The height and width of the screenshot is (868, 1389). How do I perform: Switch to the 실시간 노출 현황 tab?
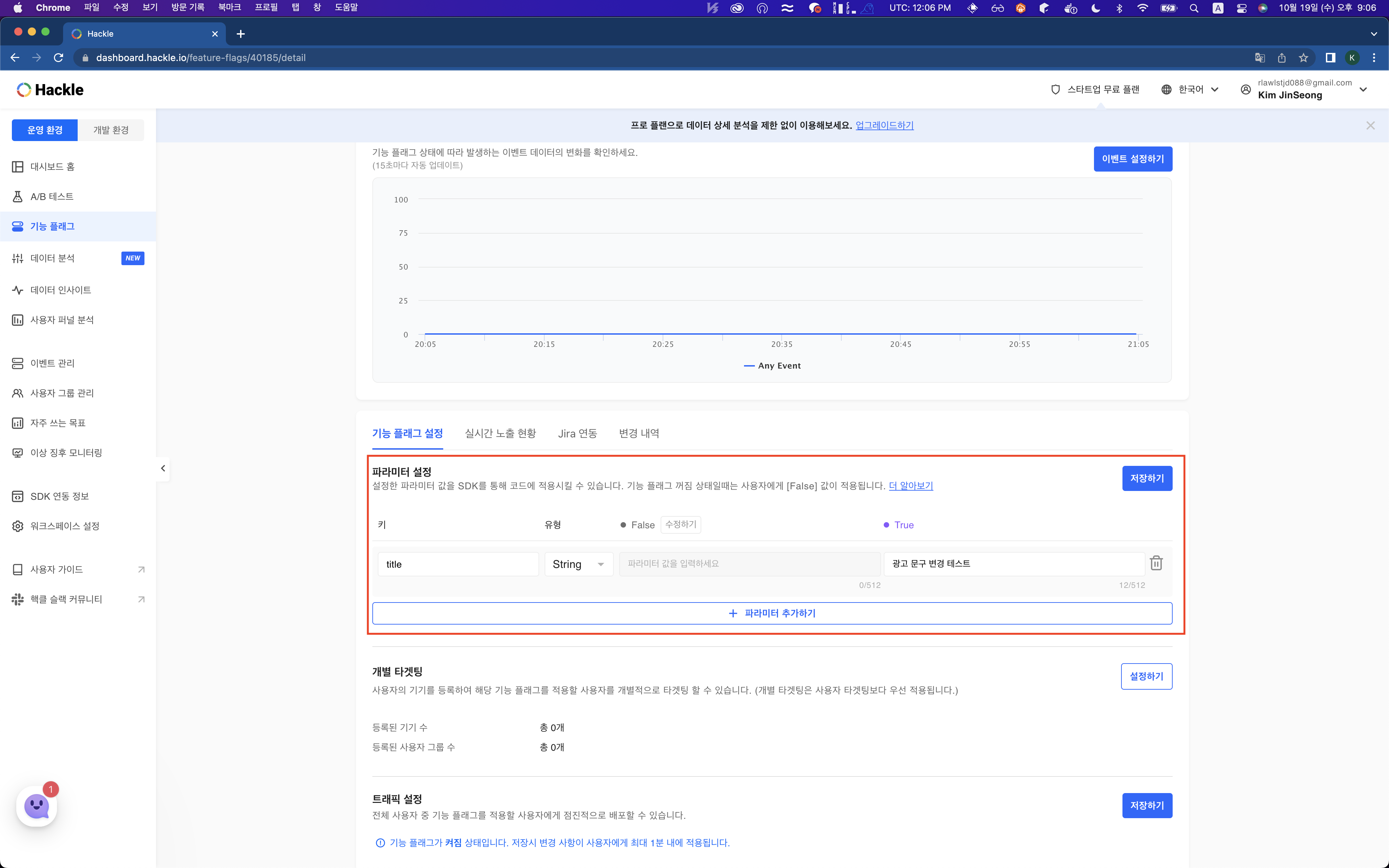click(500, 433)
